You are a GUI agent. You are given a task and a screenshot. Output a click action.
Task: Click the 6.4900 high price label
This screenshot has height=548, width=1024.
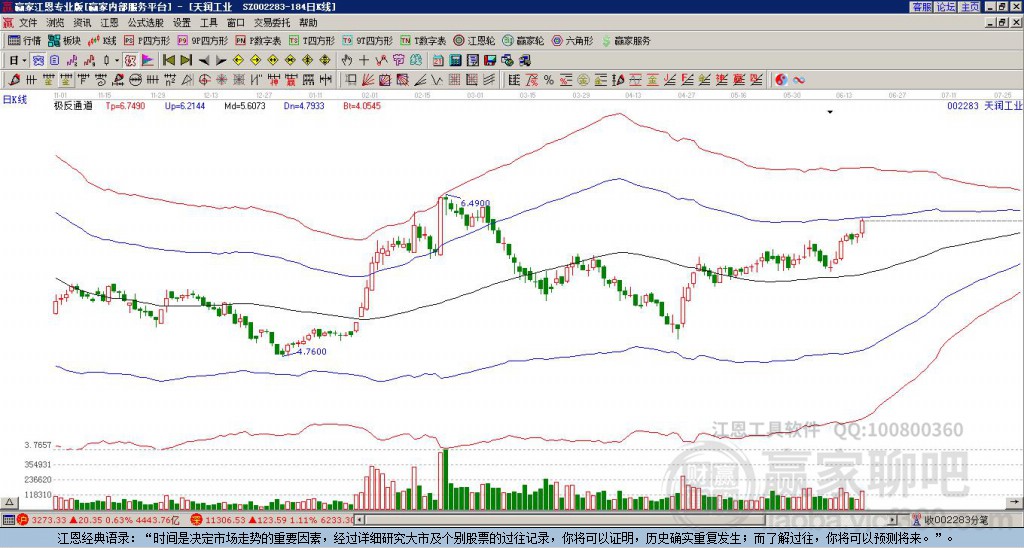click(x=475, y=203)
